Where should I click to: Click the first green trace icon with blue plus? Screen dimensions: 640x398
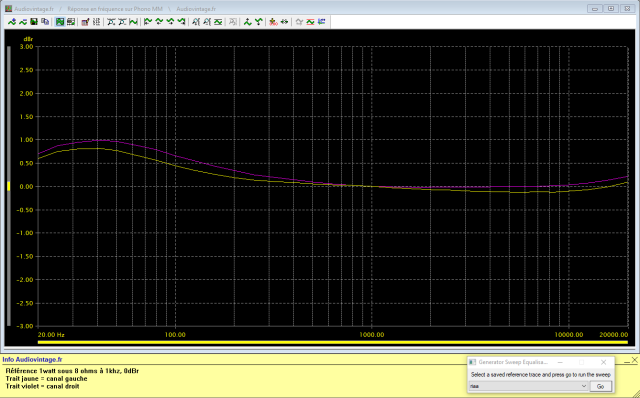point(12,22)
